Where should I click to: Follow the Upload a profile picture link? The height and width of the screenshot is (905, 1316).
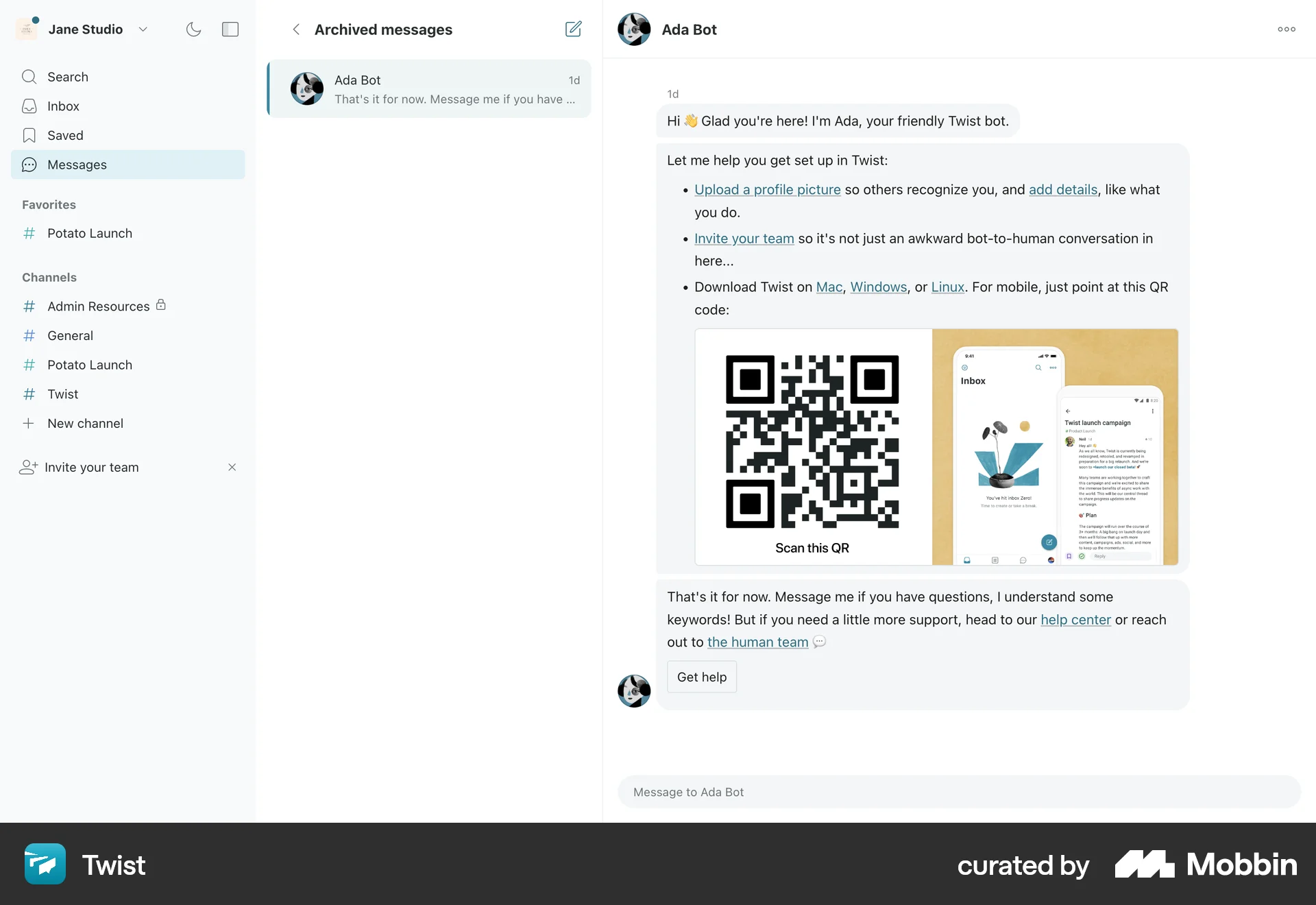coord(767,190)
